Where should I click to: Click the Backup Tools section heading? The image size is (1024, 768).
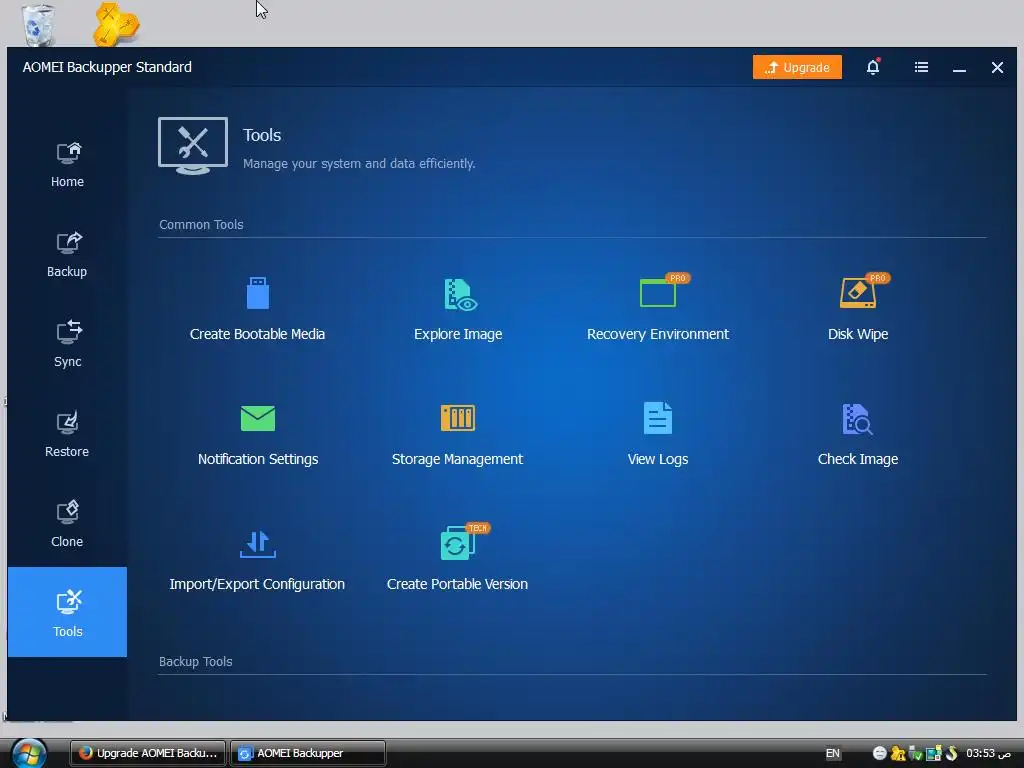pyautogui.click(x=195, y=662)
